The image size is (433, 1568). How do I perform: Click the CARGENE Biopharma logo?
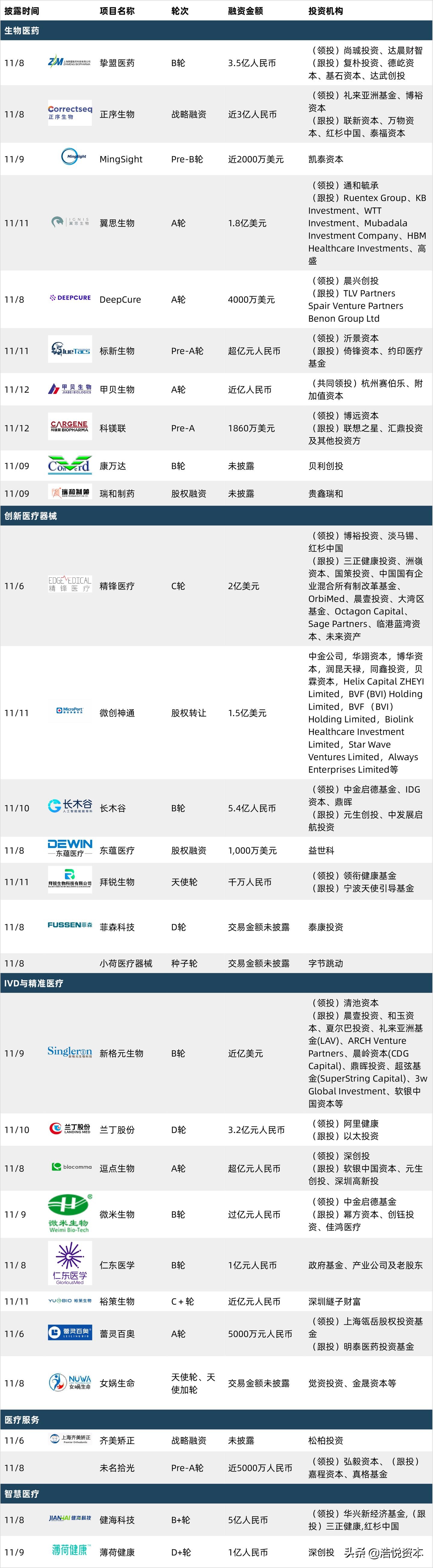[70, 426]
